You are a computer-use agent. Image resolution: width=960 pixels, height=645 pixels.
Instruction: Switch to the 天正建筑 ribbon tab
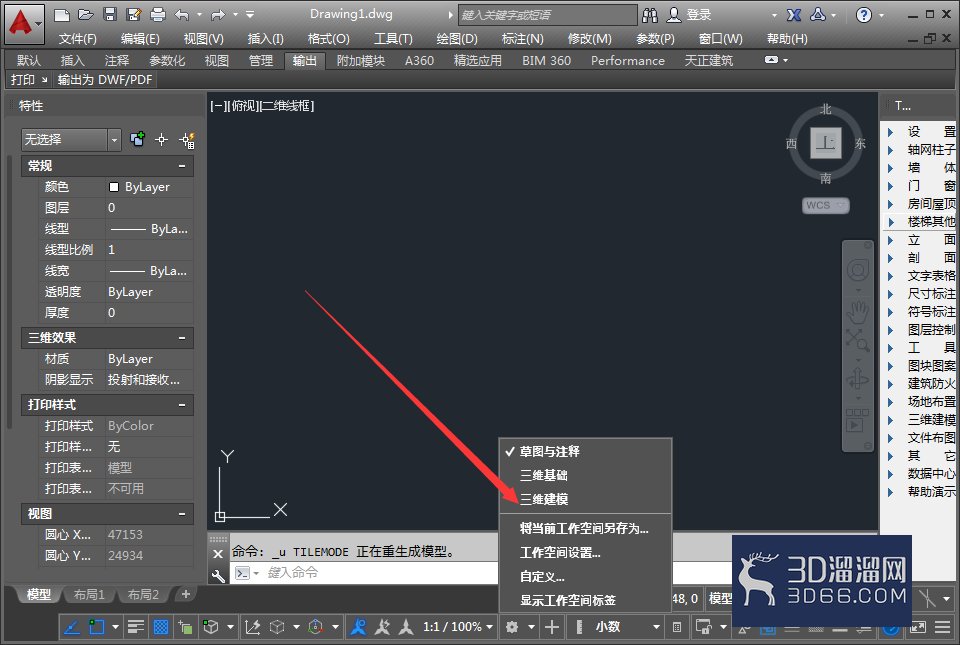[708, 61]
